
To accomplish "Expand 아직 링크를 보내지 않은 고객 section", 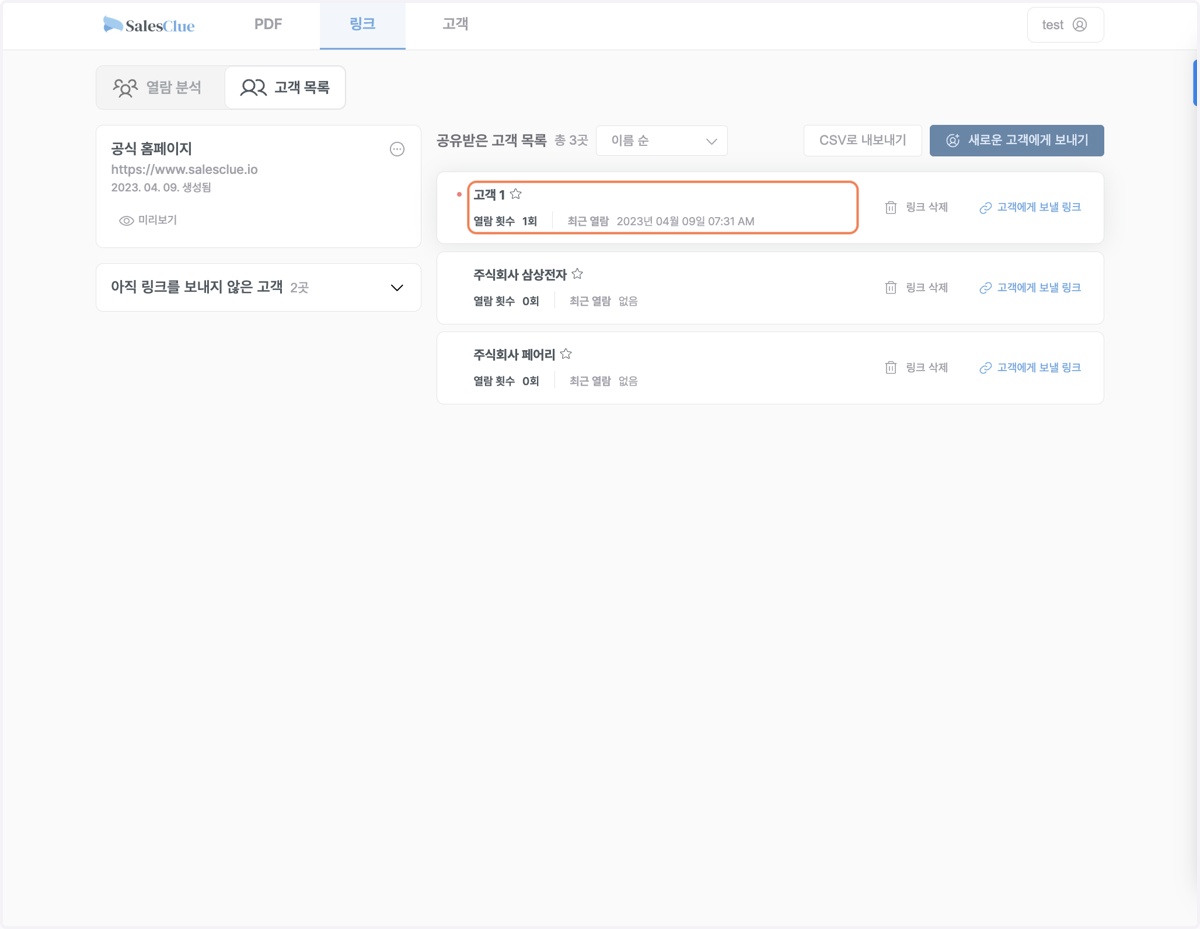I will tap(258, 288).
